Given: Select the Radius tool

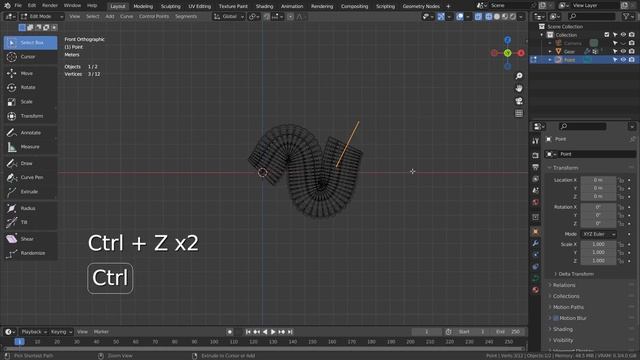Looking at the screenshot, I should pyautogui.click(x=30, y=208).
